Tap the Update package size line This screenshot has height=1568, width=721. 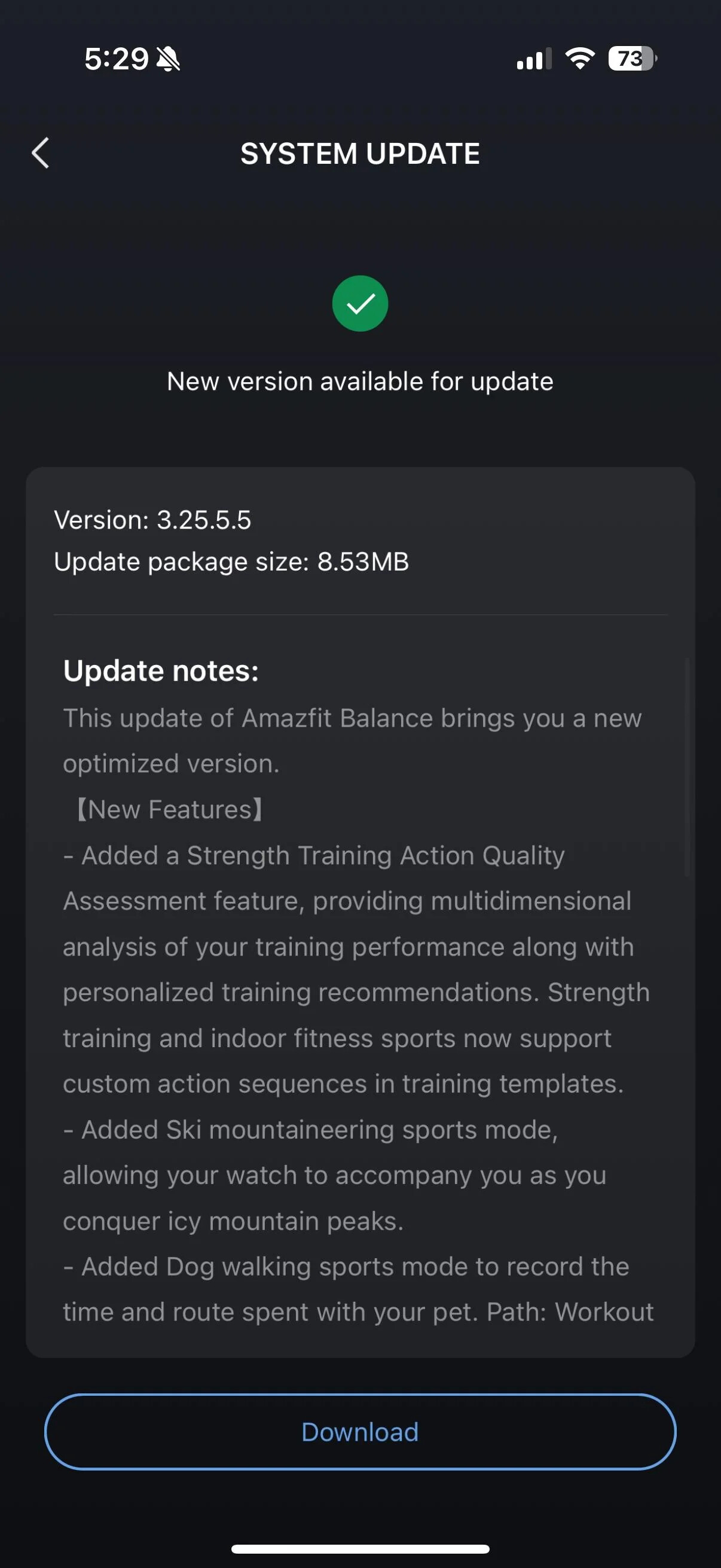231,561
